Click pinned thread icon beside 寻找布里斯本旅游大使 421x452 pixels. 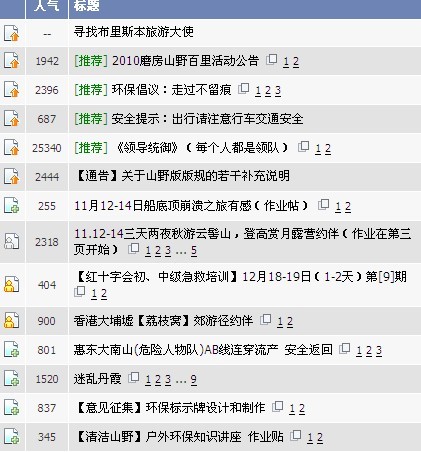click(x=11, y=33)
